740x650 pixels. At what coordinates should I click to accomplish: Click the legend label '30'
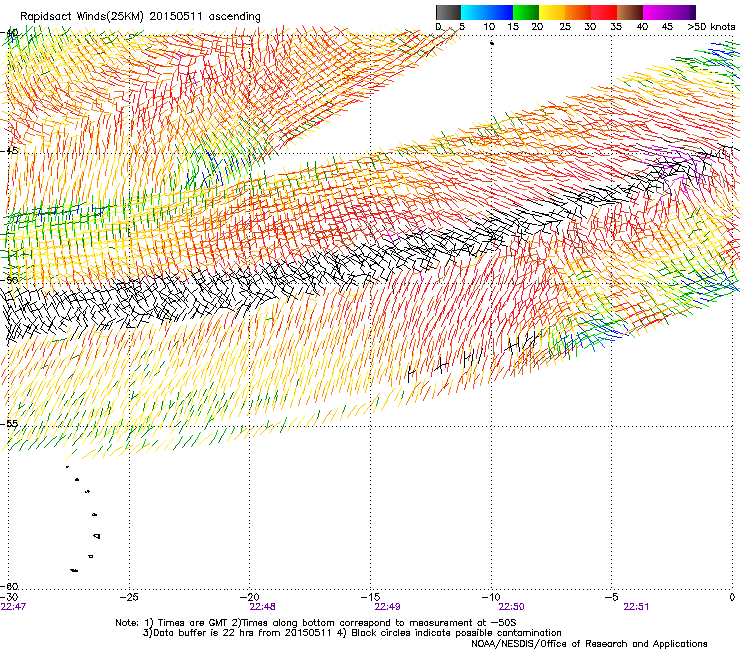click(x=590, y=27)
